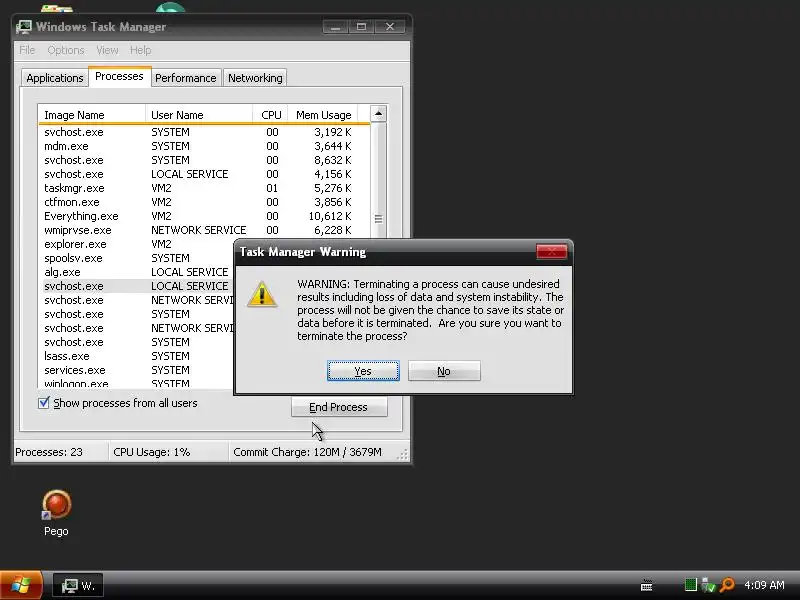
Task: Click the 3,856 K memory value
Action: [333, 202]
